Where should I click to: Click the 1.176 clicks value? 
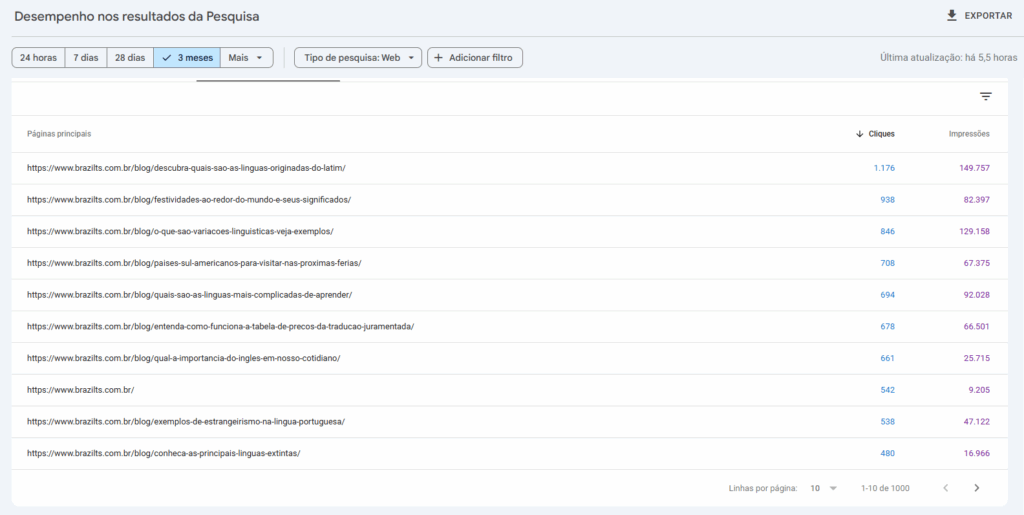pyautogui.click(x=883, y=168)
